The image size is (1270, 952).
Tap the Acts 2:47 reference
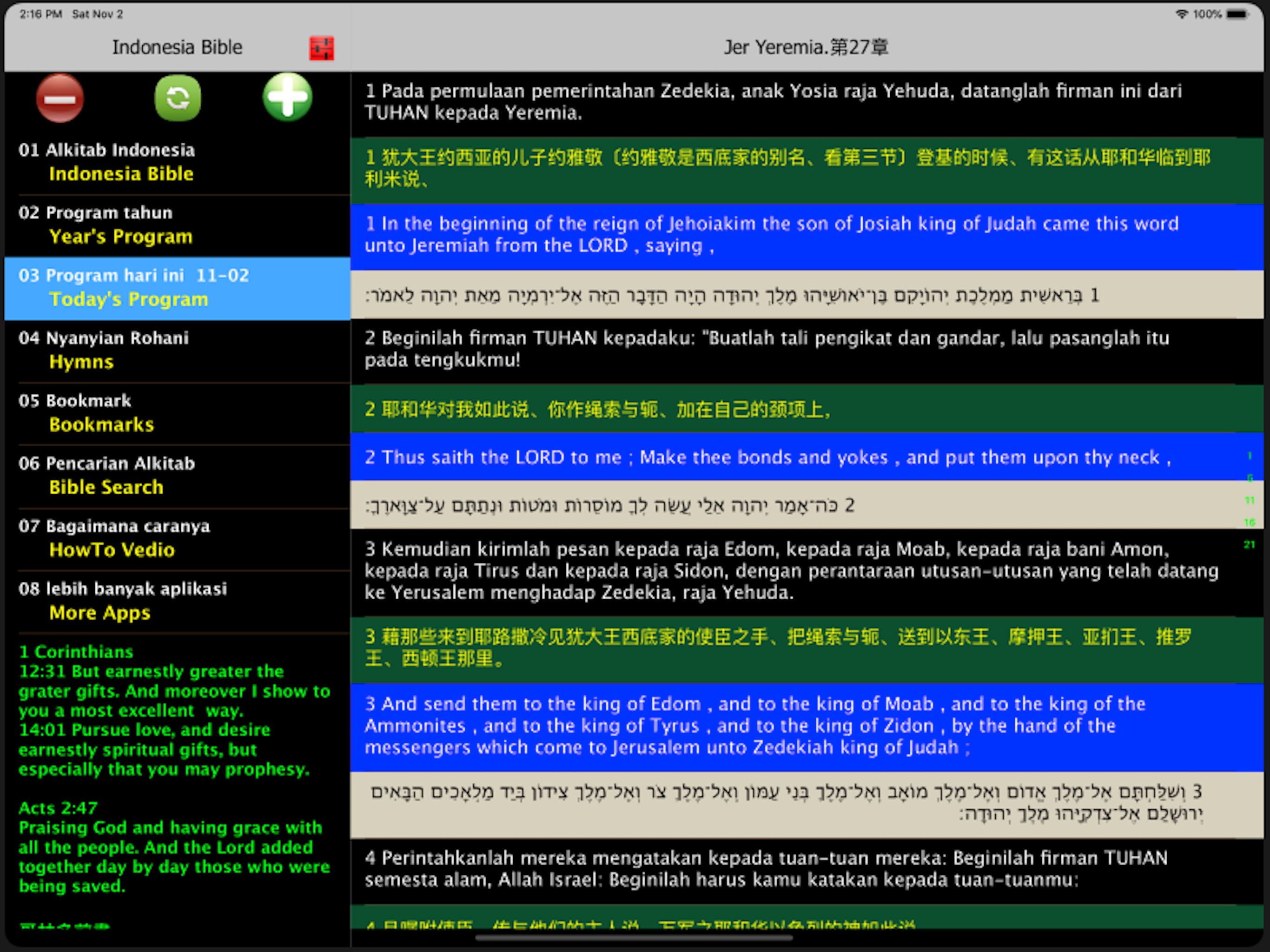(x=58, y=808)
